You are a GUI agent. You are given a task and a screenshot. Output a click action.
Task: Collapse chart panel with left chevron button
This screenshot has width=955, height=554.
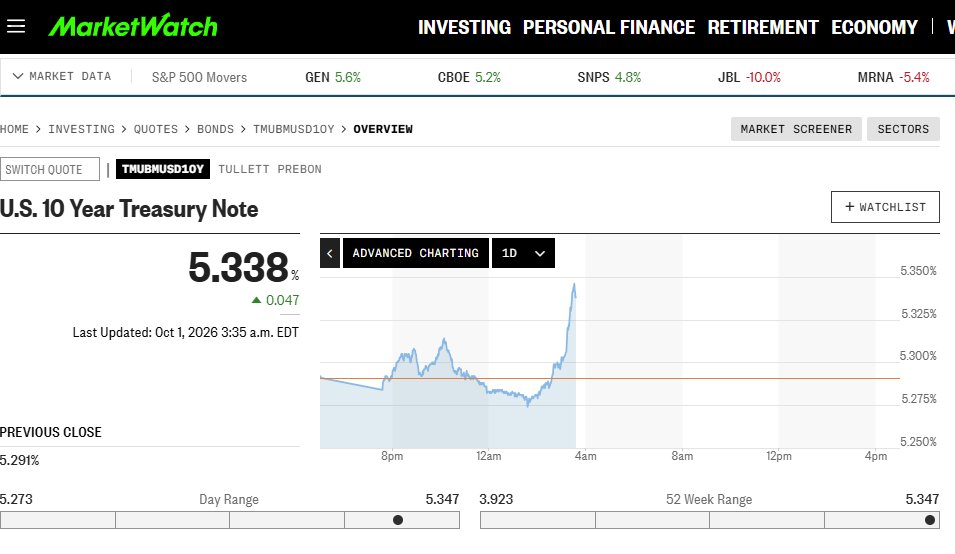pos(329,253)
